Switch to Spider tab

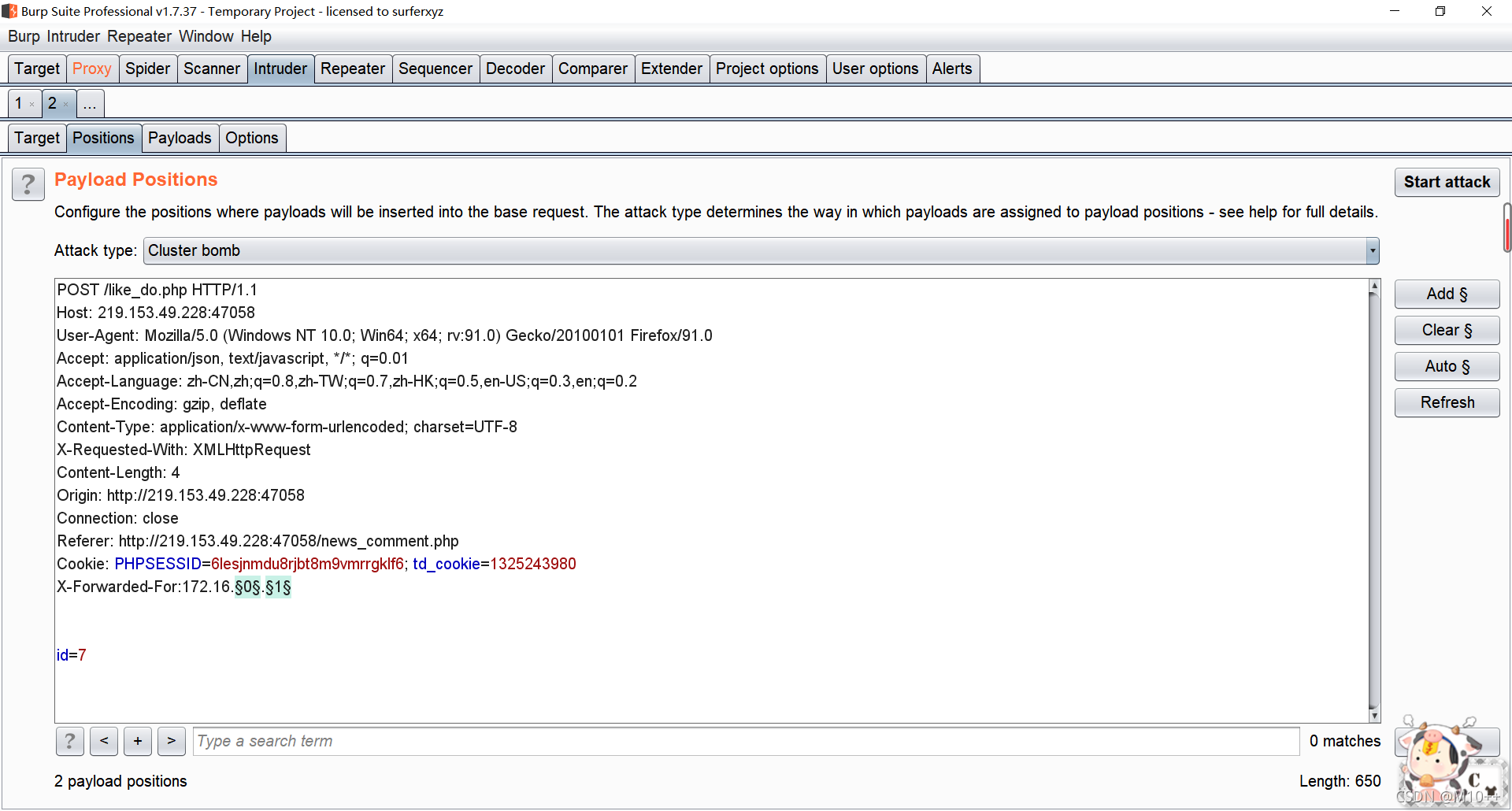pos(147,69)
